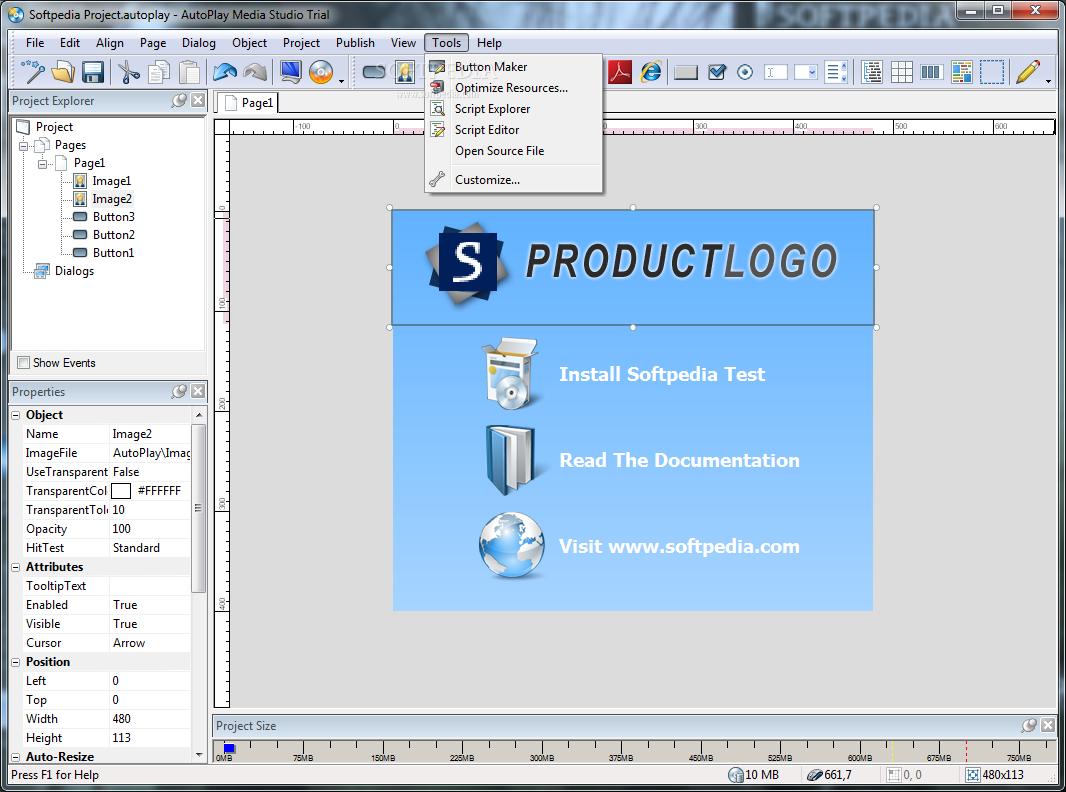The height and width of the screenshot is (792, 1066).
Task: Click Visit www.softpedia.com on the page
Action: [x=679, y=547]
